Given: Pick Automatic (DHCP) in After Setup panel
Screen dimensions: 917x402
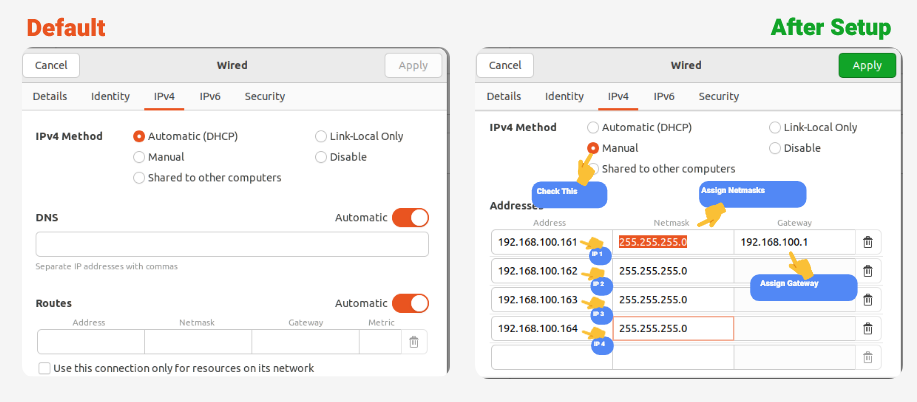Looking at the screenshot, I should click(593, 128).
